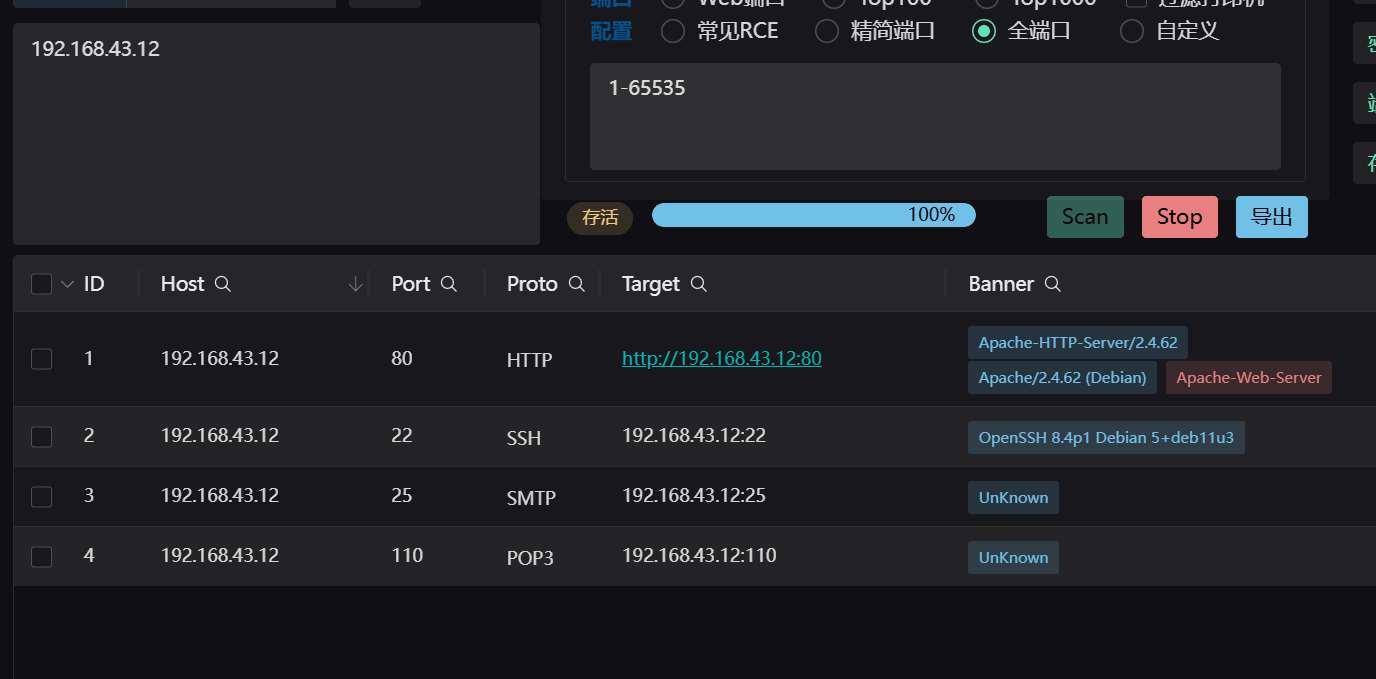Screen dimensions: 1376x679
Task: Check the row for port 80 HTTP
Action: click(x=41, y=358)
